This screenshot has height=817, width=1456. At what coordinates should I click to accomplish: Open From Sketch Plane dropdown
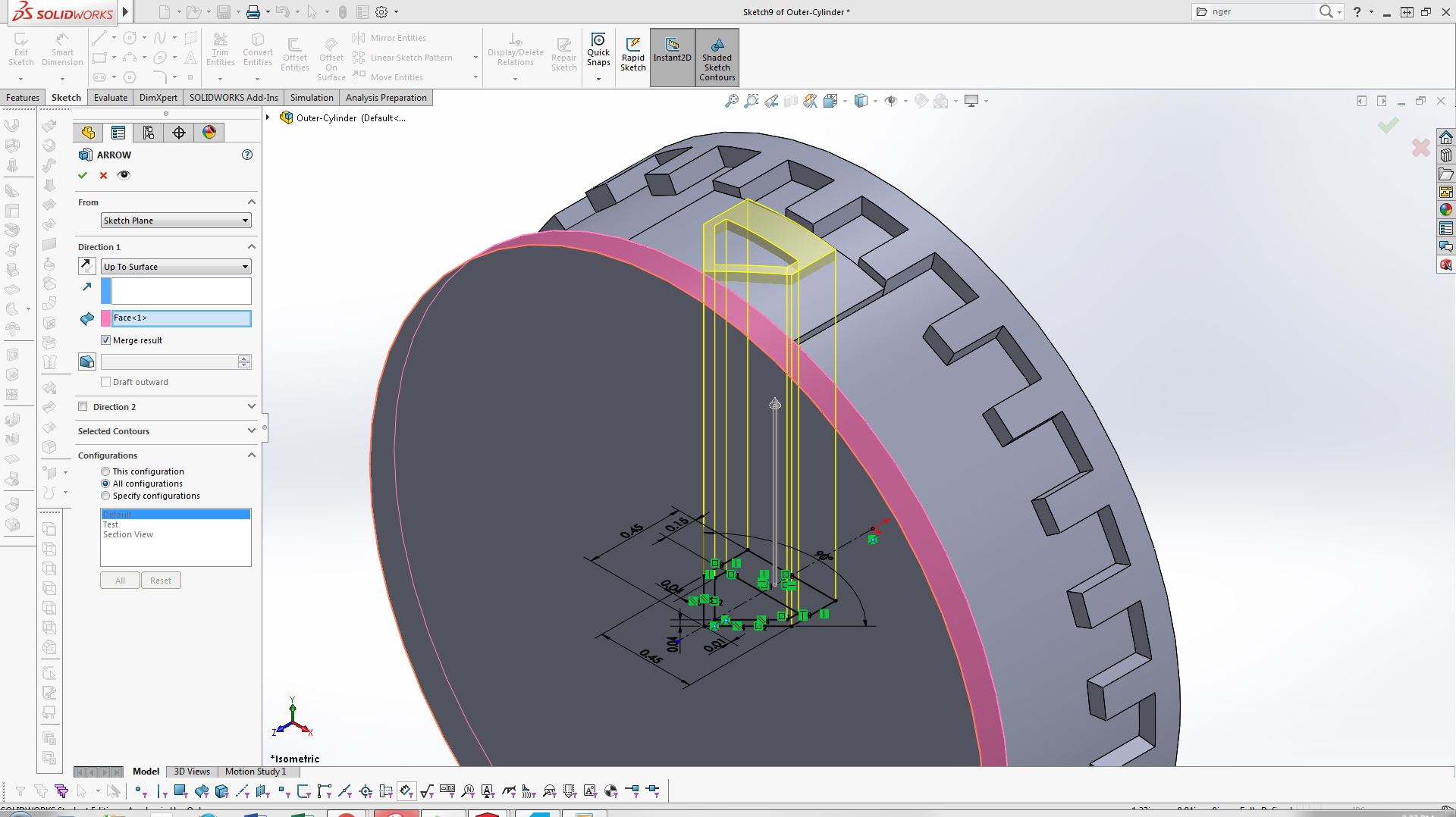(176, 221)
